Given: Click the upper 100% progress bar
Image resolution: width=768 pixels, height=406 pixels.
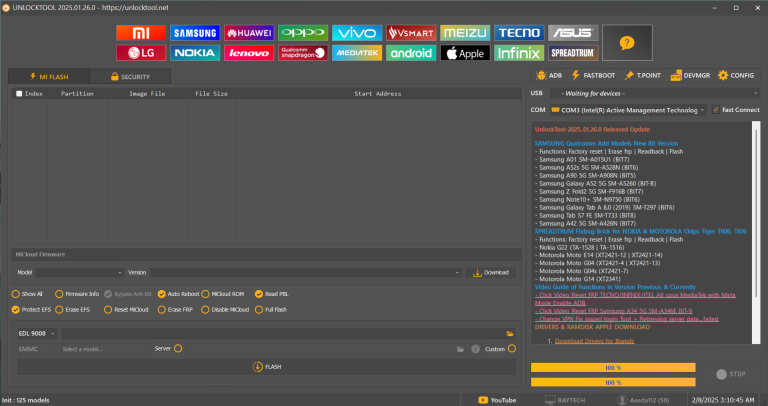Looking at the screenshot, I should coord(613,367).
